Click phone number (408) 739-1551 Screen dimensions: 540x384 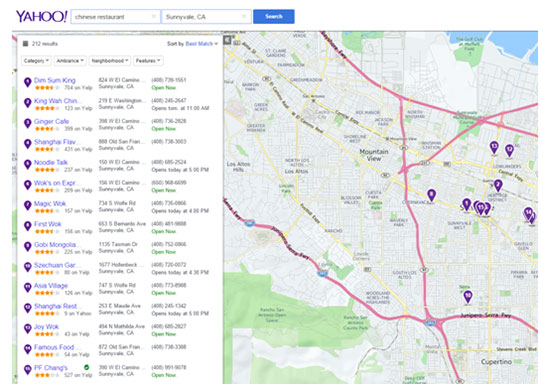pos(169,80)
